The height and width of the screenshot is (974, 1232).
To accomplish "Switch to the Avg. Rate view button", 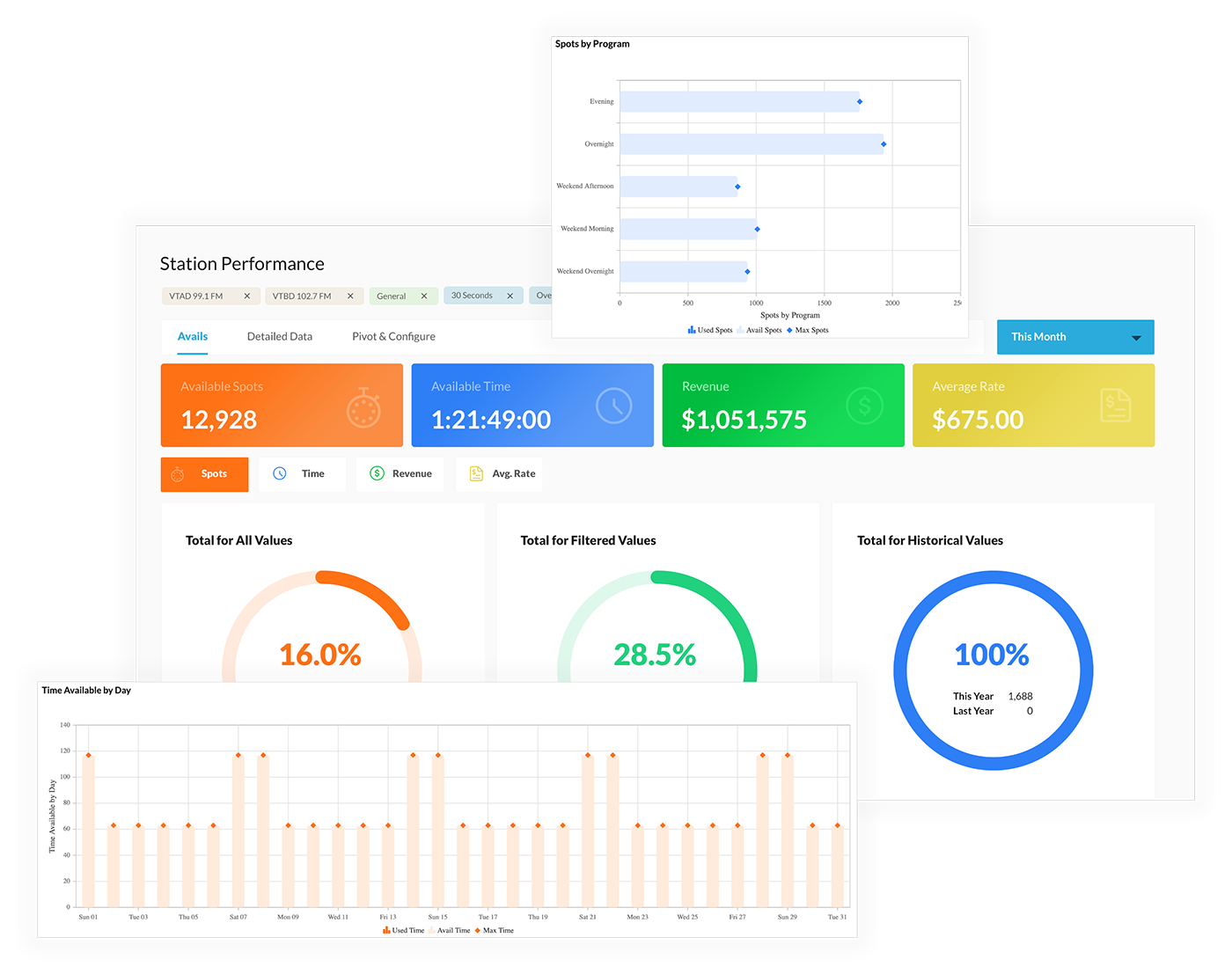I will pyautogui.click(x=499, y=474).
